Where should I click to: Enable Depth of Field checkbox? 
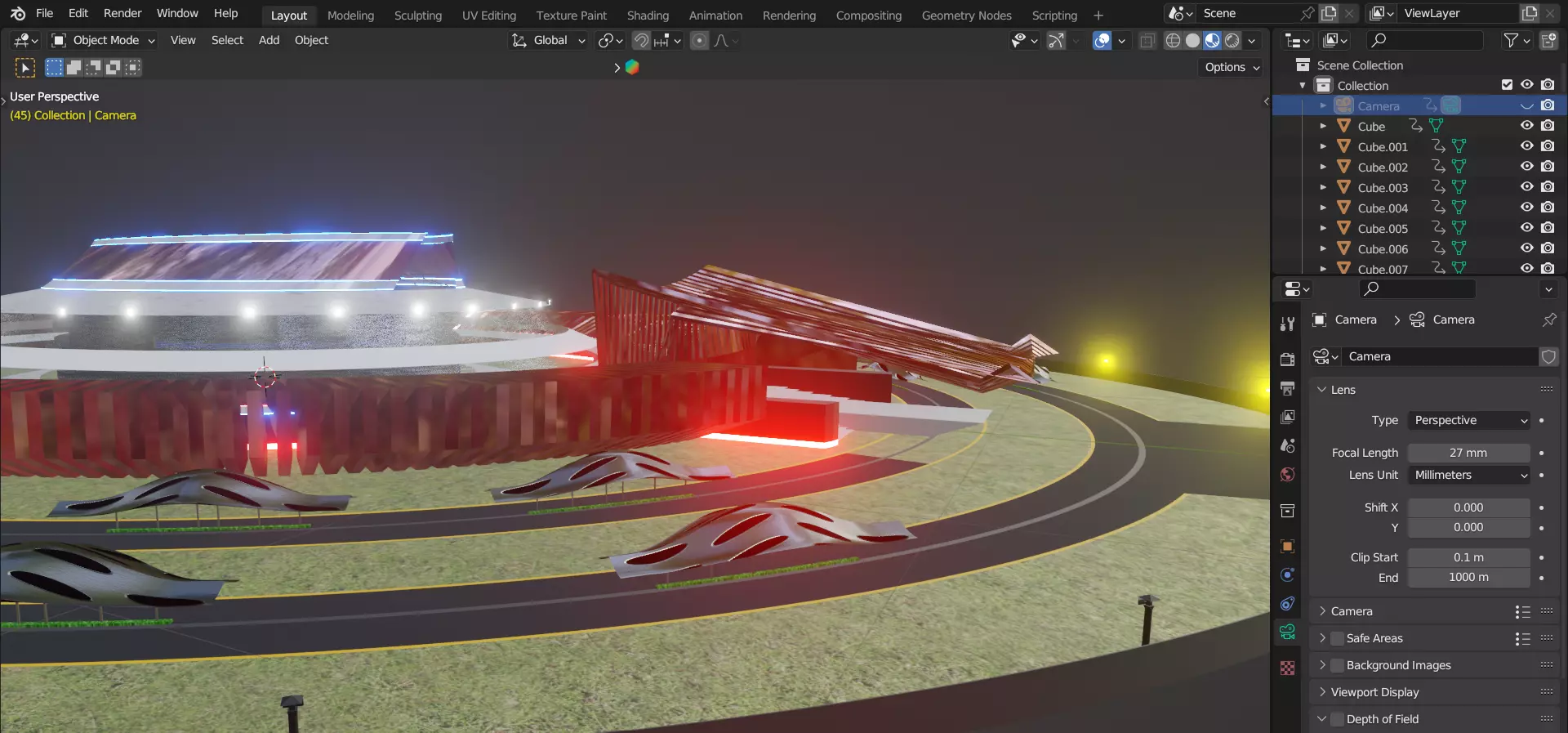[1337, 719]
